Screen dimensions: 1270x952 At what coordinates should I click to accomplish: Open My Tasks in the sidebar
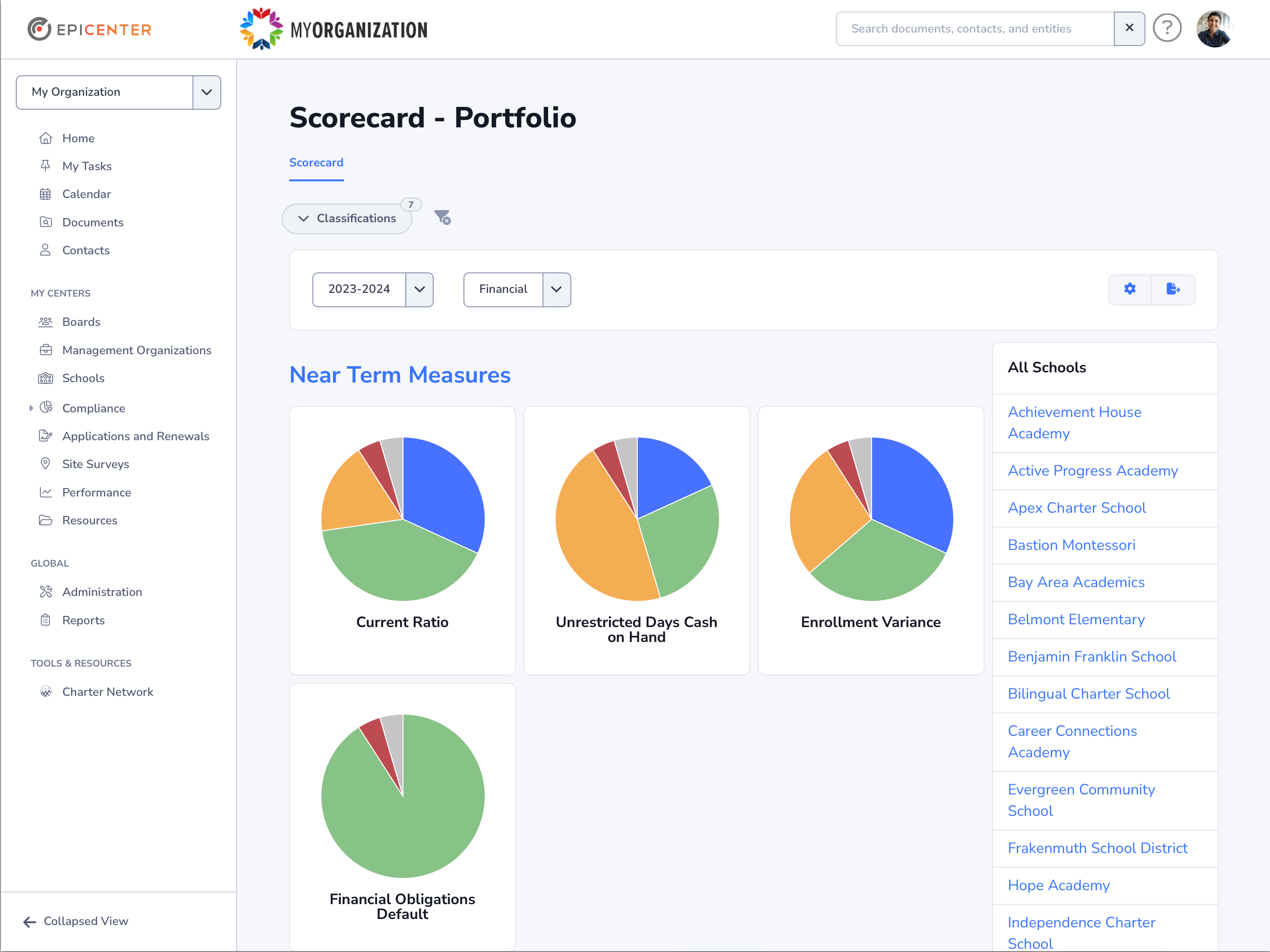(86, 166)
